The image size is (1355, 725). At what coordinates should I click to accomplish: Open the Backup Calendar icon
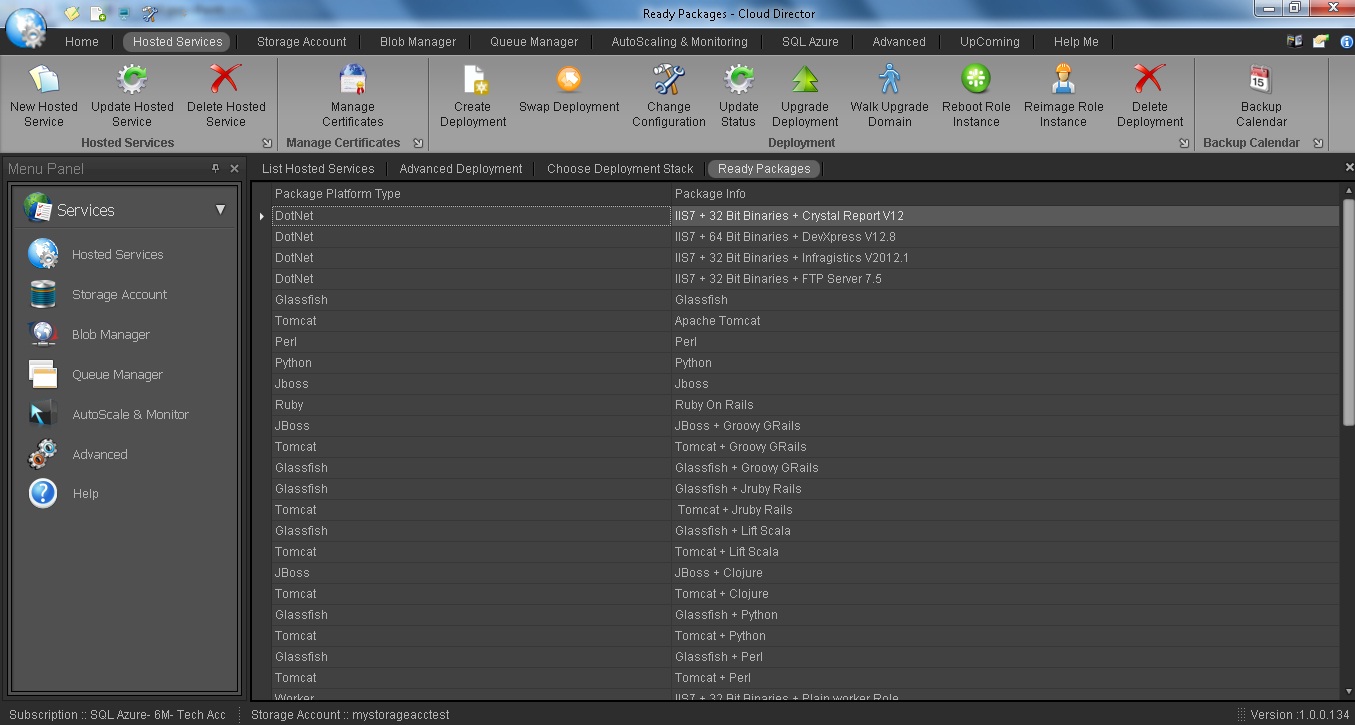1260,95
